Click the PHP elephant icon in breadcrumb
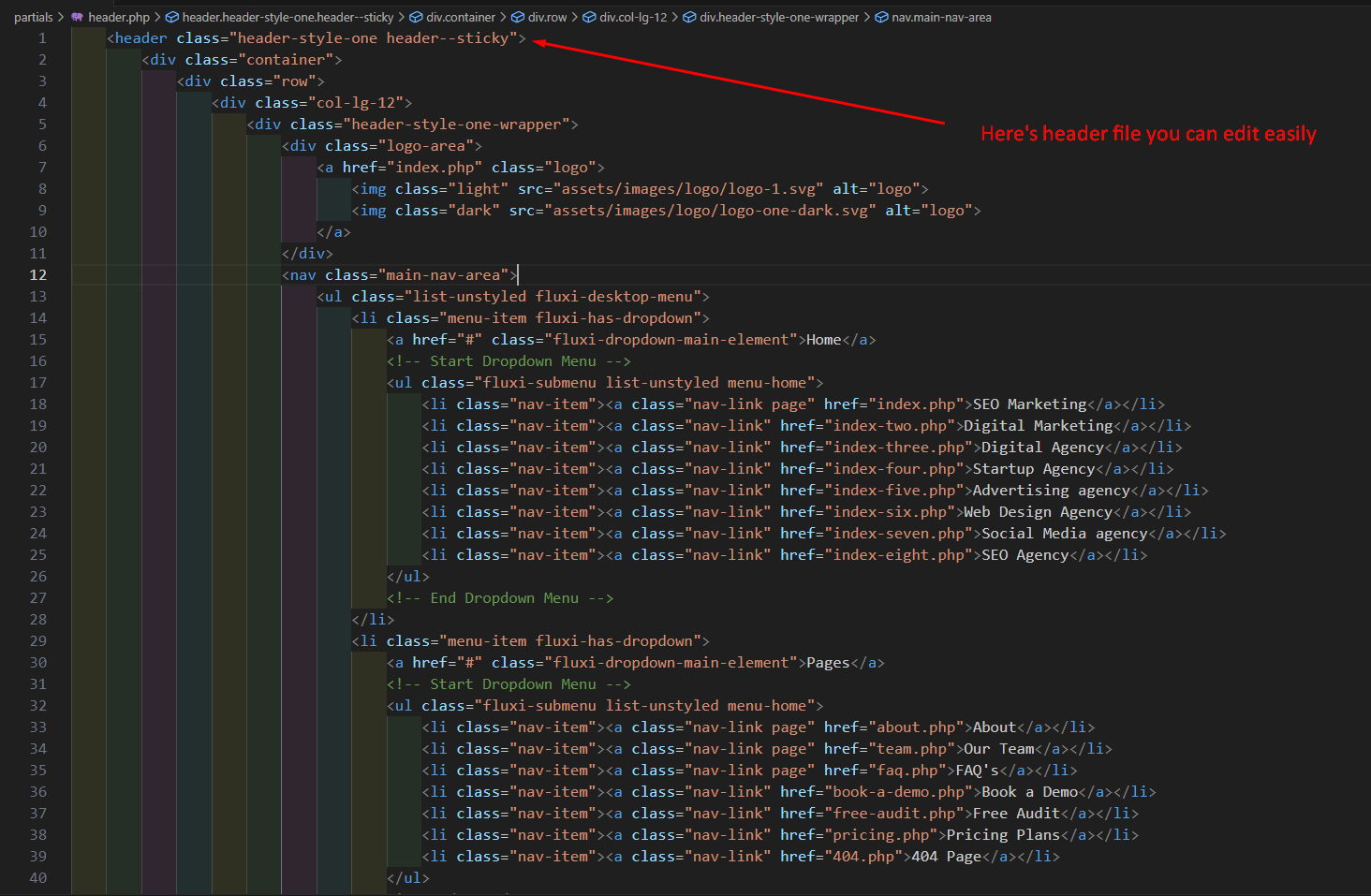Viewport: 1371px width, 896px height. (78, 17)
